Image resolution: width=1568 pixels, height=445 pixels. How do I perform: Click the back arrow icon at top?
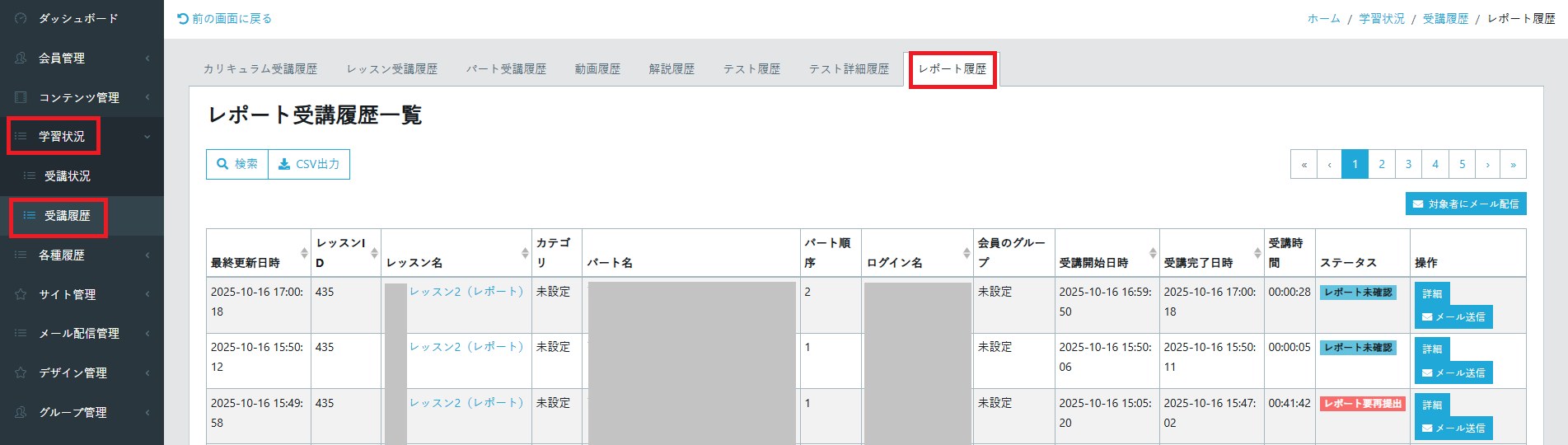pos(183,18)
